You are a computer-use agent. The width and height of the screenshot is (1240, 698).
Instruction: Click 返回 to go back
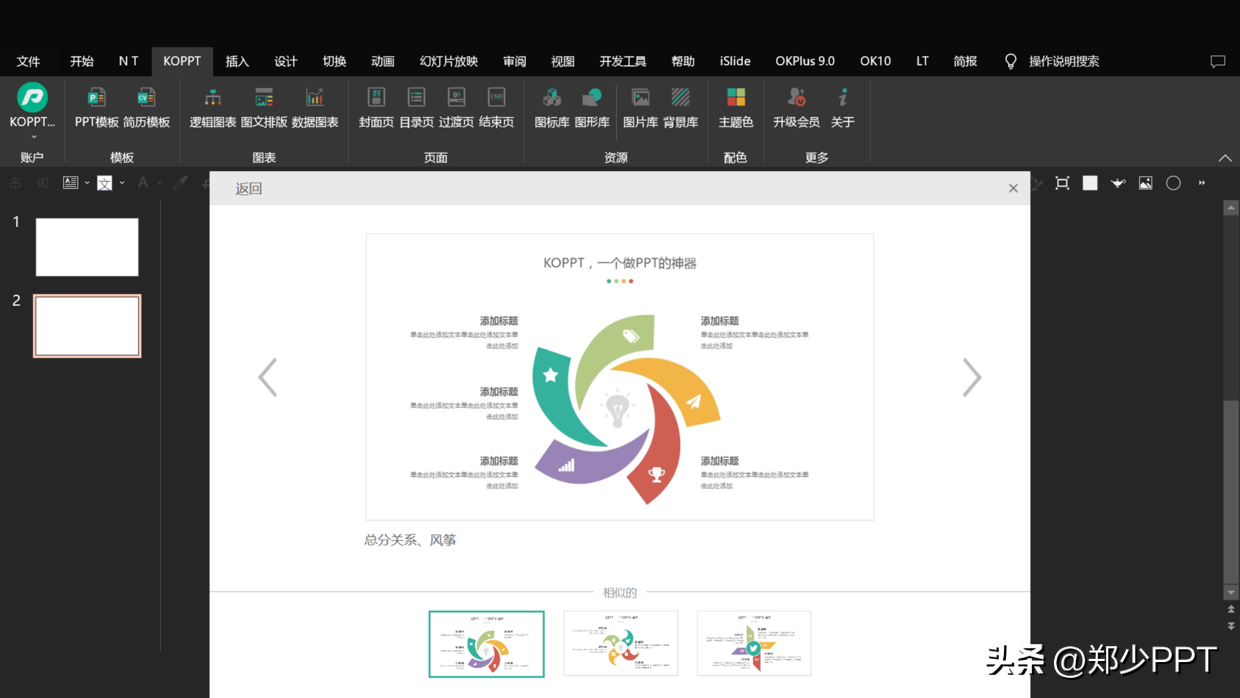[249, 188]
